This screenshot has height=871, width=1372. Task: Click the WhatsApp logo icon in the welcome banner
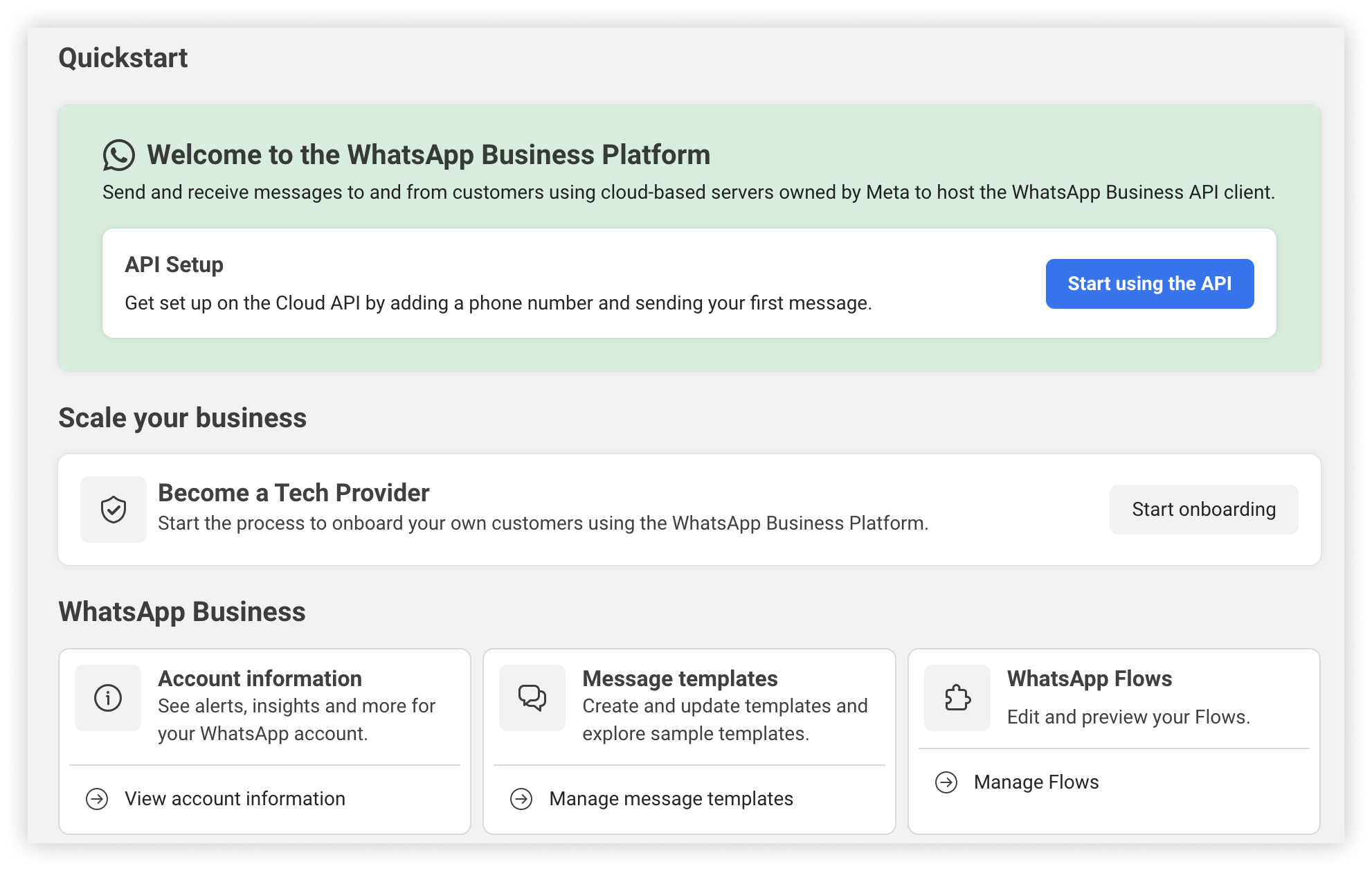pyautogui.click(x=119, y=154)
